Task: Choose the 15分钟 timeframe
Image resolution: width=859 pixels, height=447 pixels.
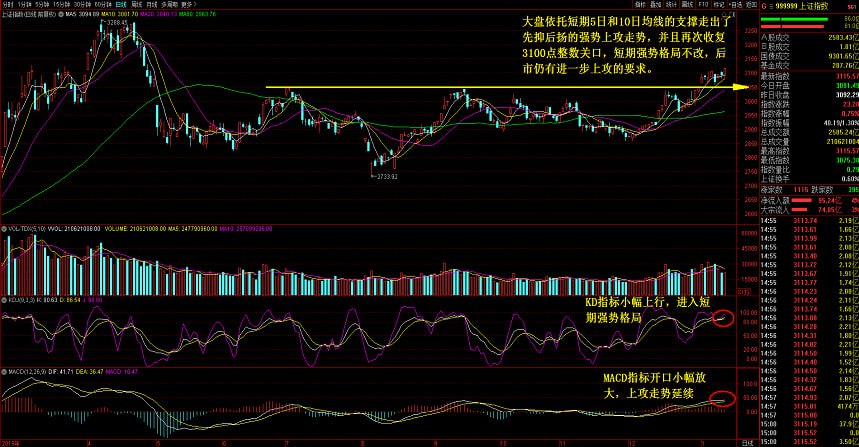Action: 61,4
